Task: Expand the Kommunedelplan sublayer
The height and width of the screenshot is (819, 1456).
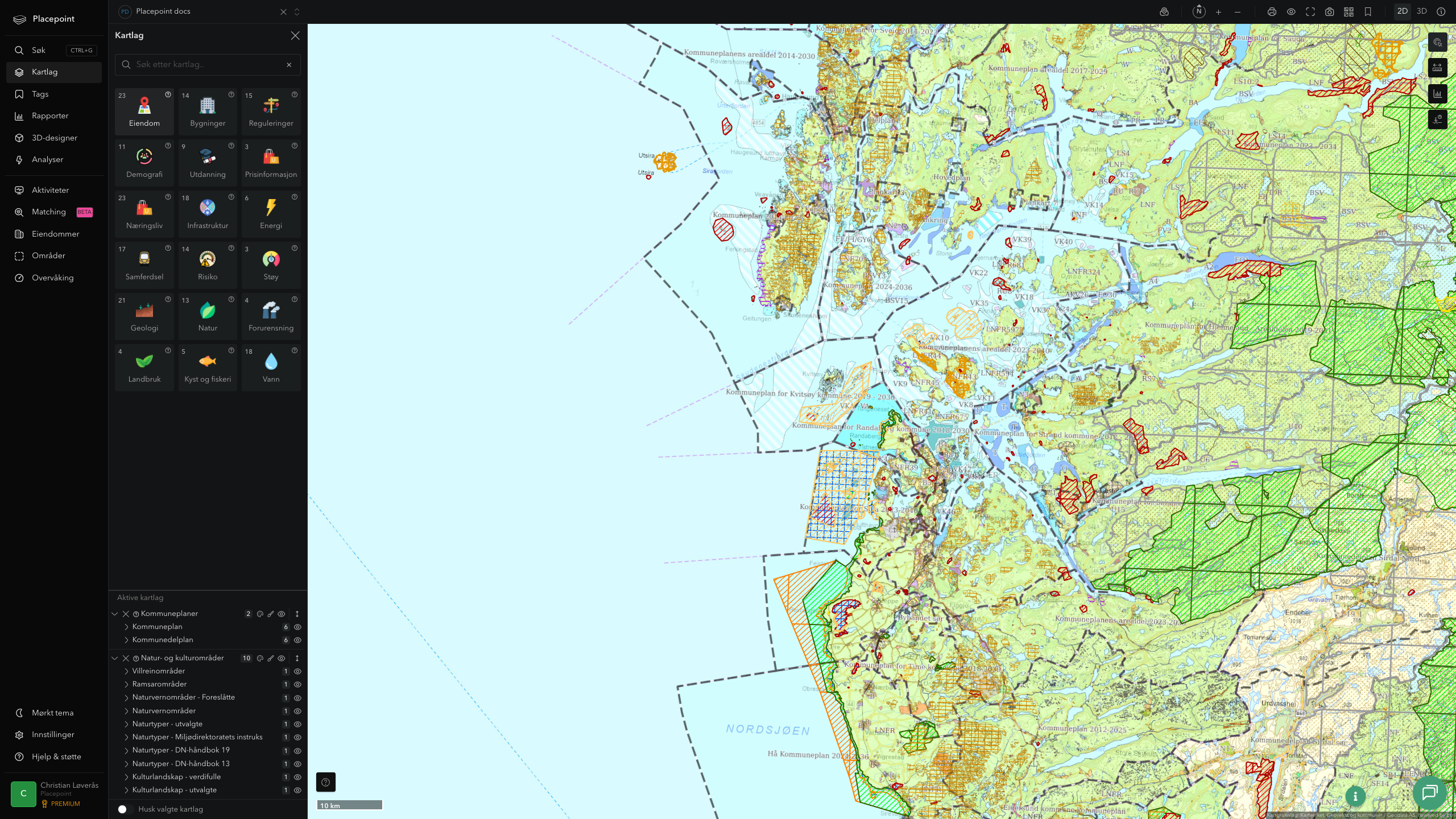Action: [x=126, y=640]
